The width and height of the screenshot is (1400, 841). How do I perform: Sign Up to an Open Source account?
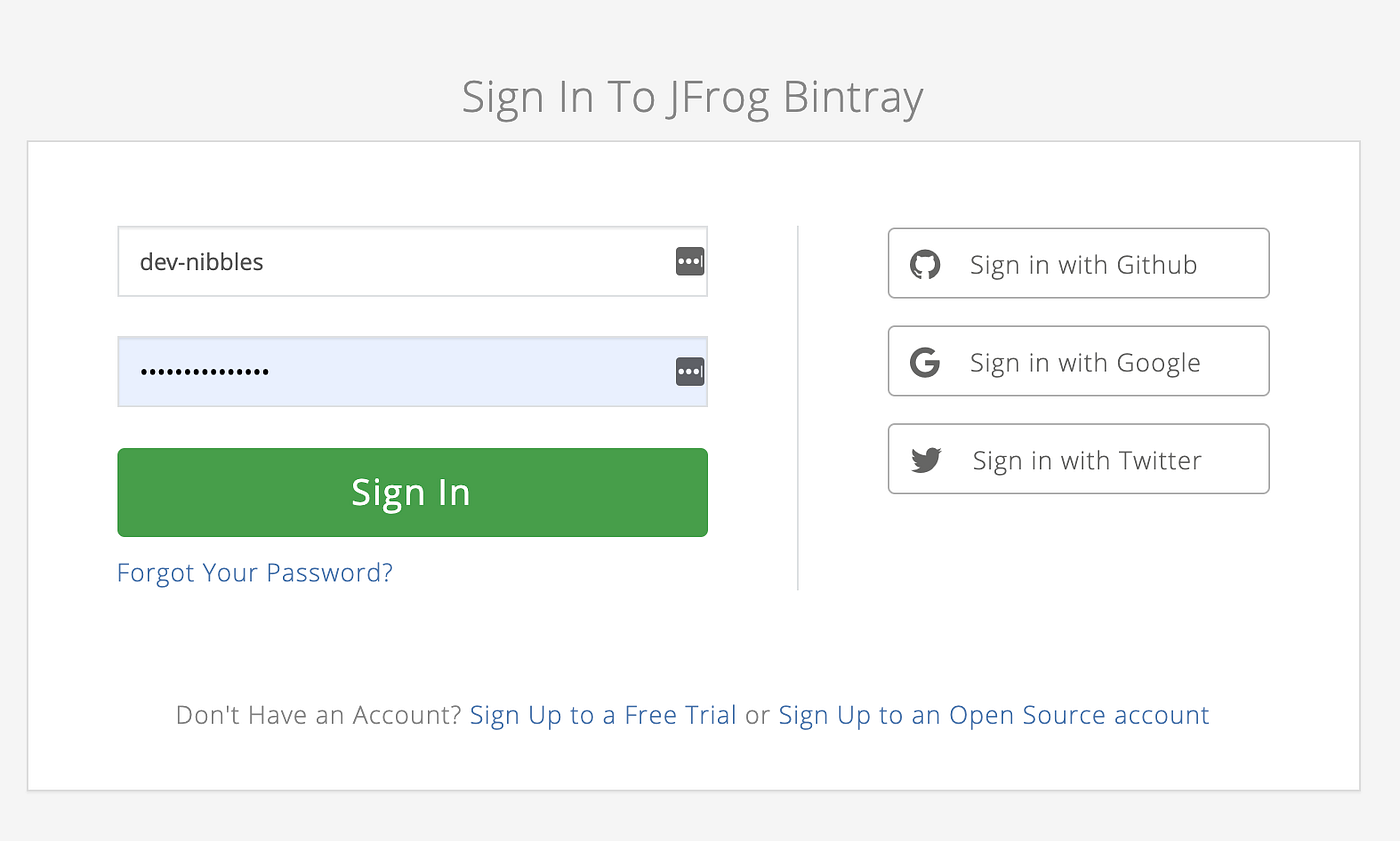994,714
